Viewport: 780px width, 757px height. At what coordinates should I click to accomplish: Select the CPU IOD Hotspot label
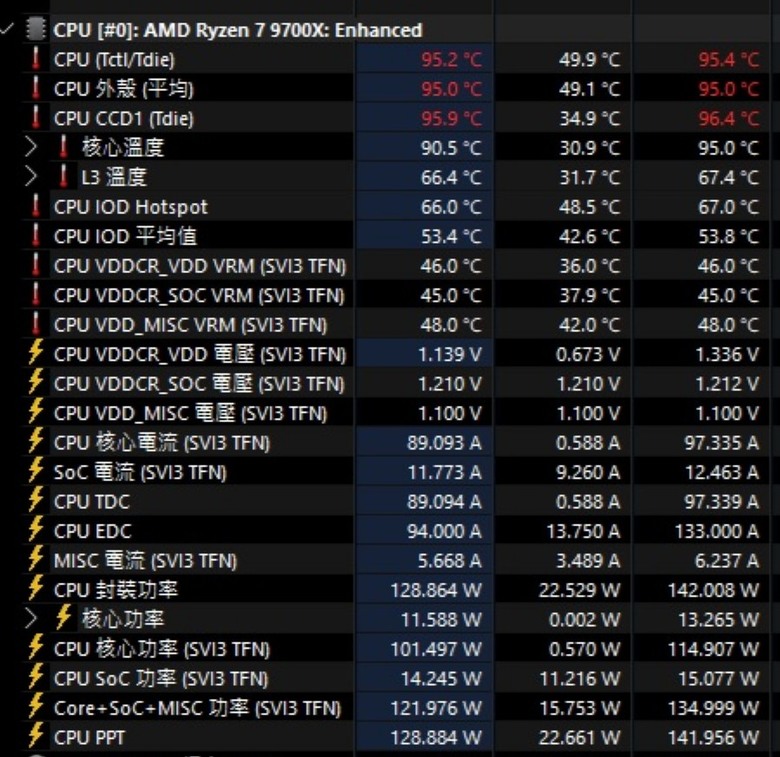pyautogui.click(x=130, y=207)
